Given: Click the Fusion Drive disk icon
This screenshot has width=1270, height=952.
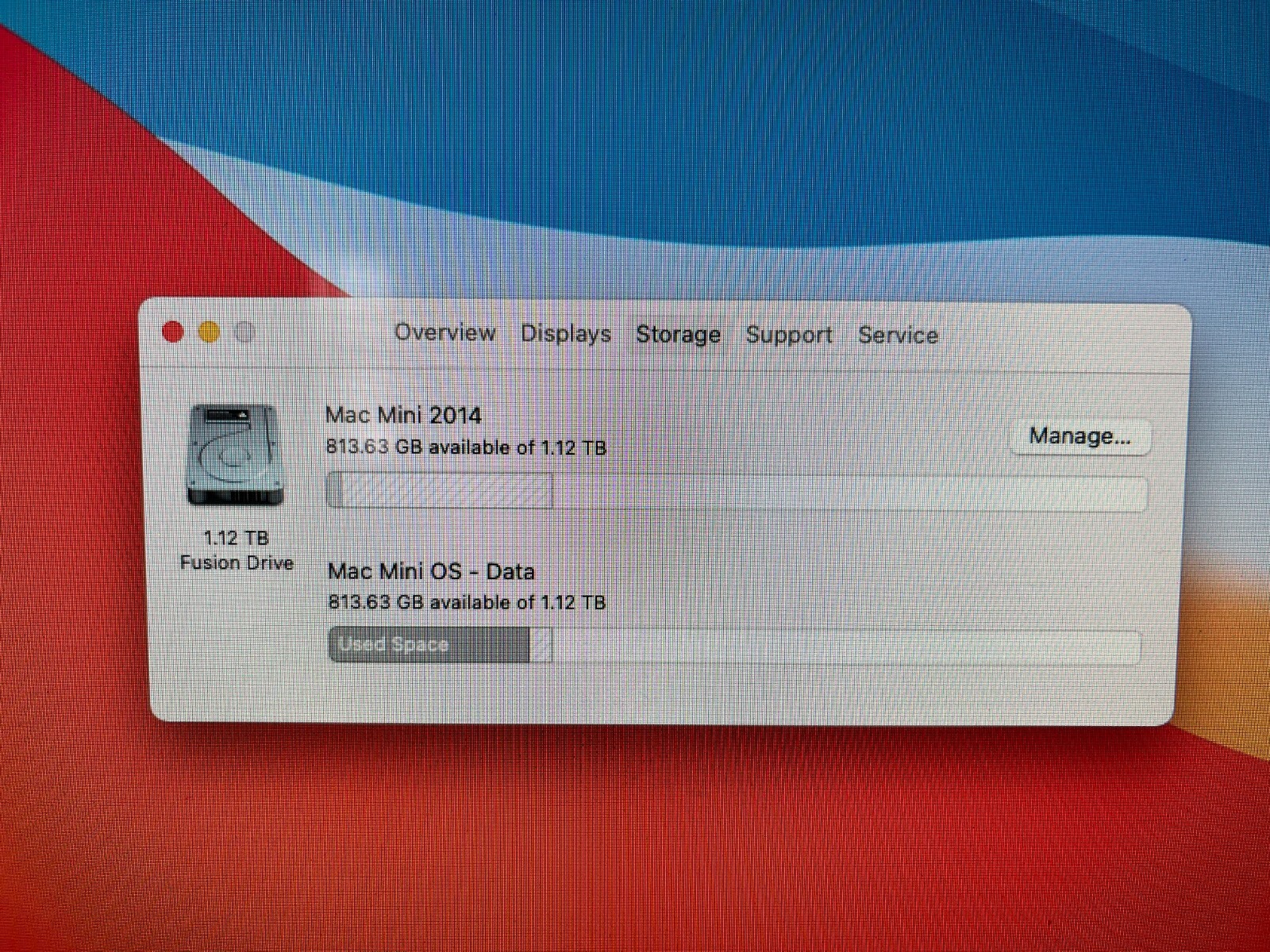Looking at the screenshot, I should pyautogui.click(x=235, y=455).
